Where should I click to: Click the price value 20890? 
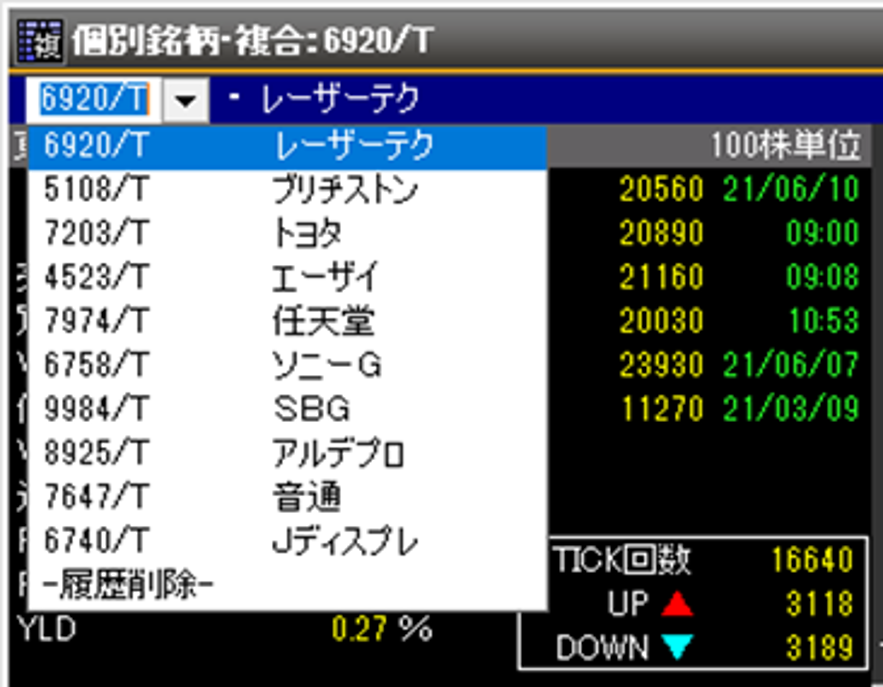coord(662,233)
